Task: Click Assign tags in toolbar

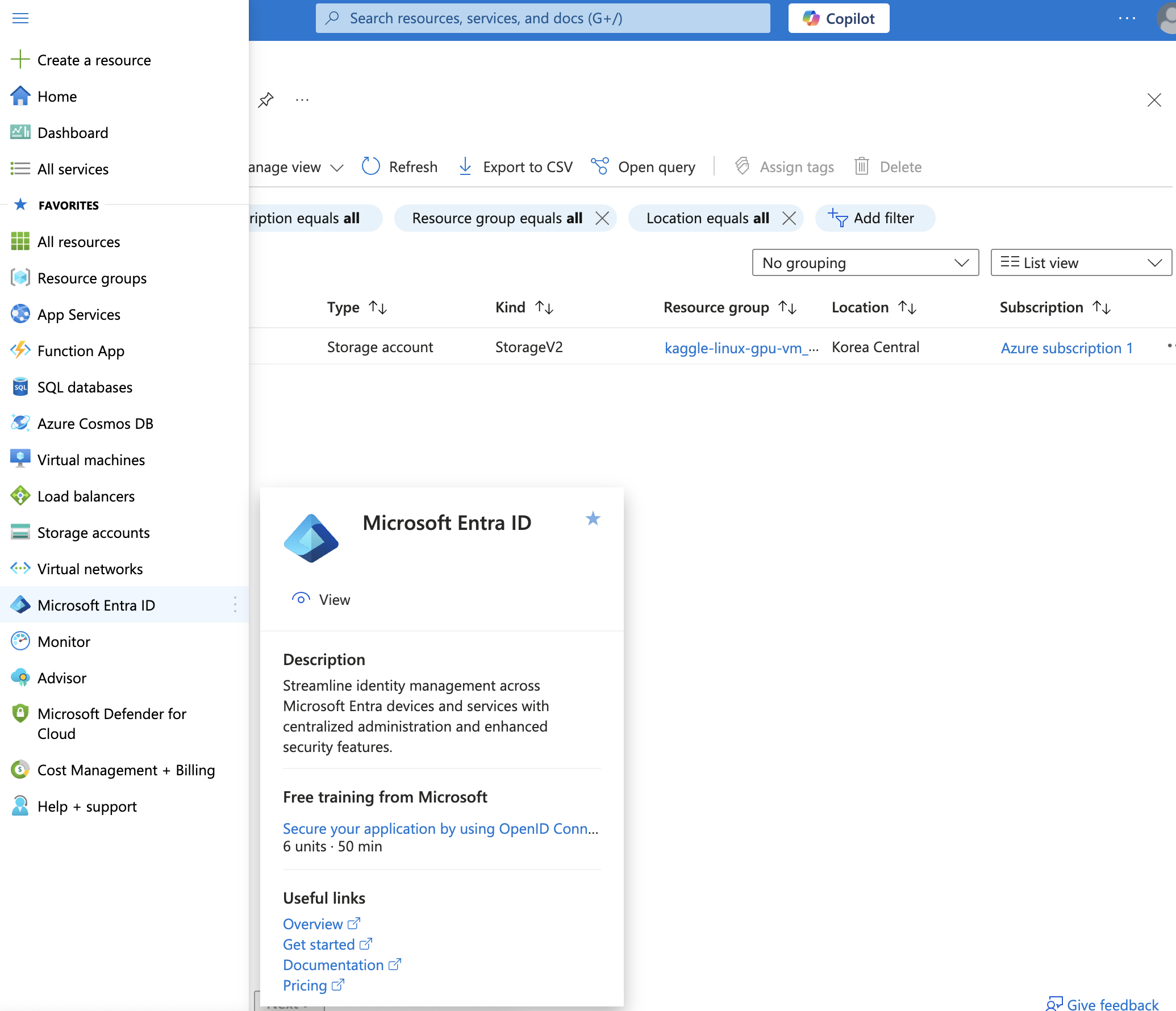Action: pos(784,167)
